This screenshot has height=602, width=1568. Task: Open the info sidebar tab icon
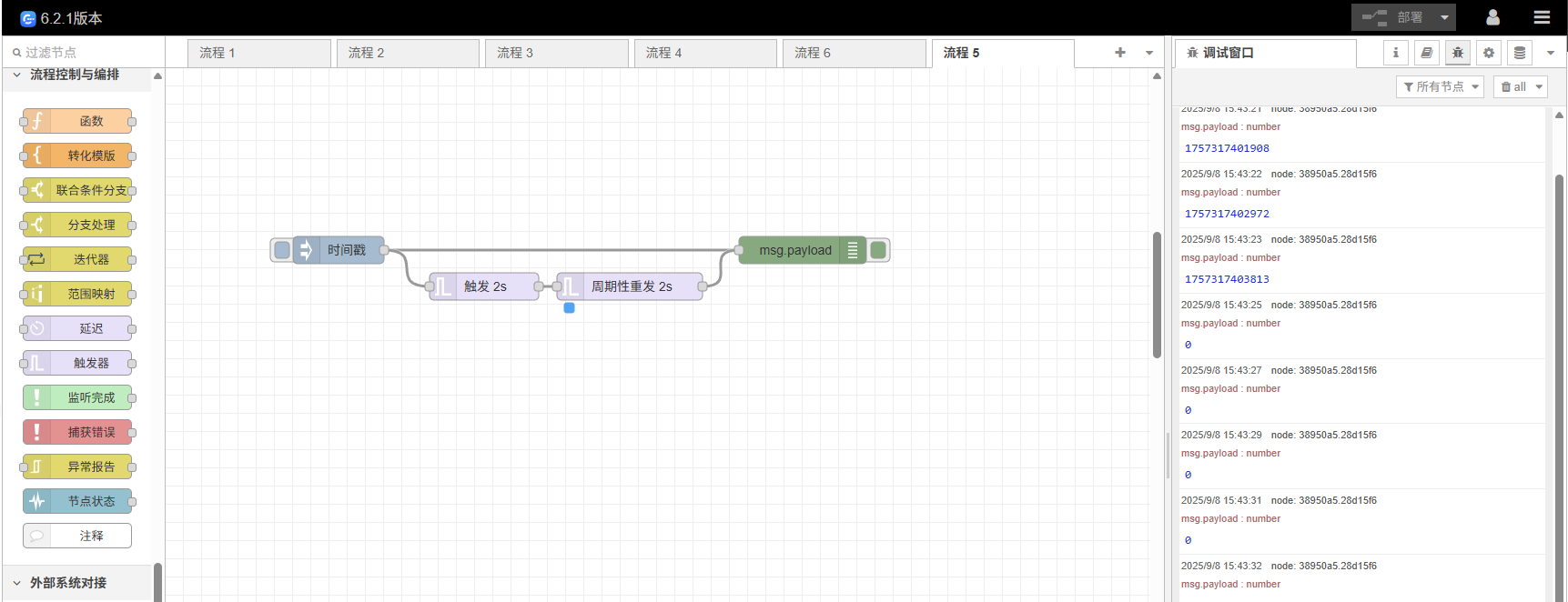[x=1395, y=53]
